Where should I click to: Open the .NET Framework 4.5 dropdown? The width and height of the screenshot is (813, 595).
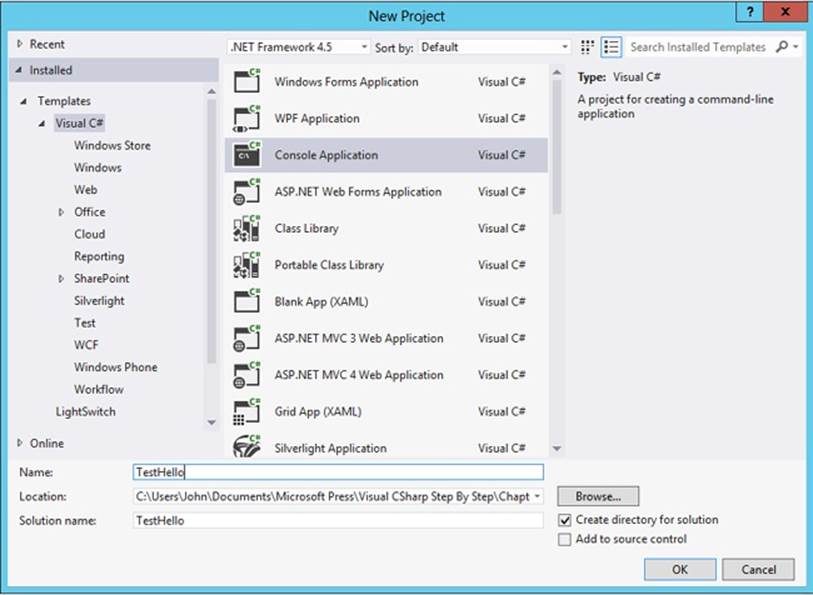(x=299, y=47)
